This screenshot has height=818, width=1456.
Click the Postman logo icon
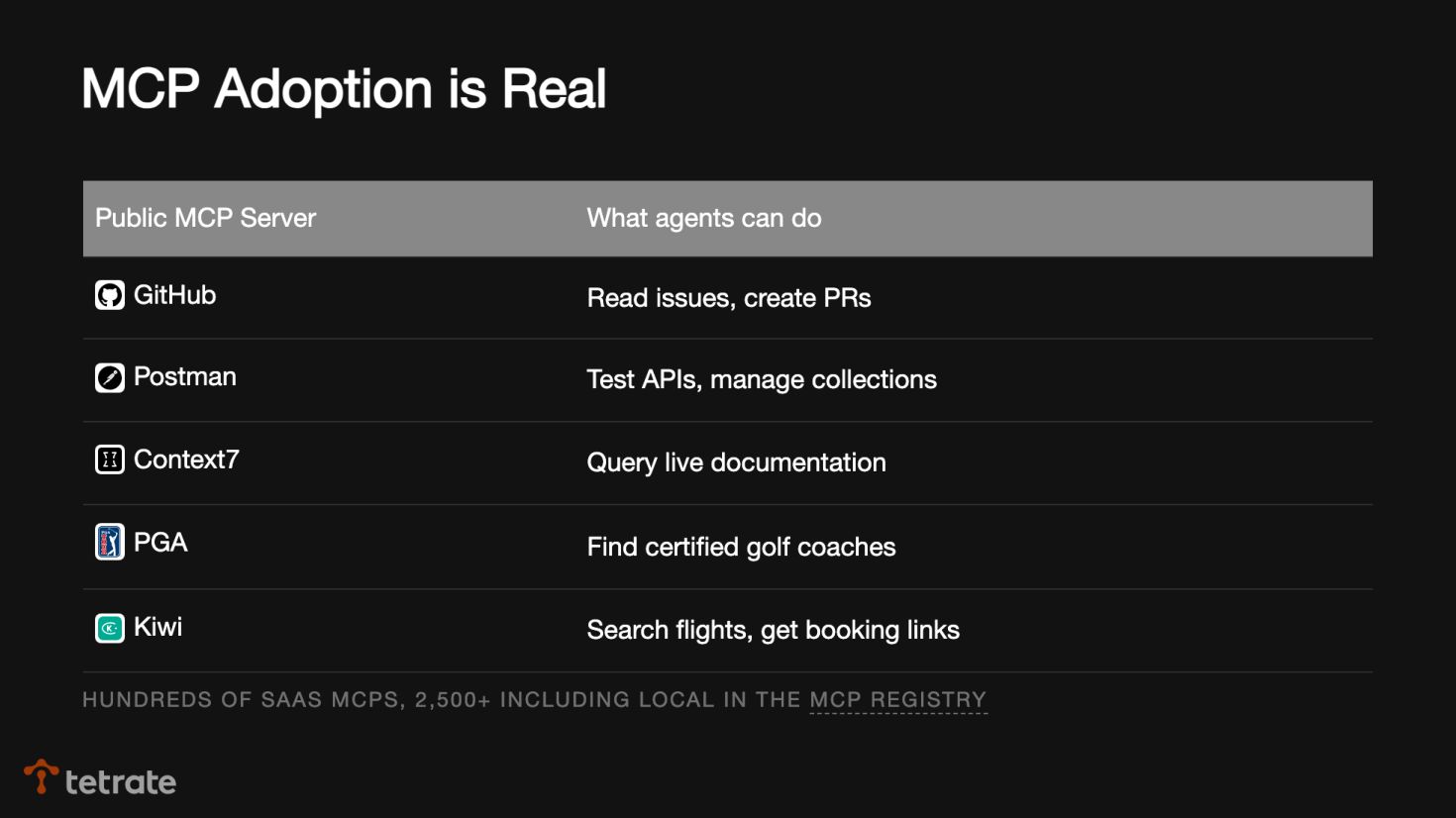point(110,377)
